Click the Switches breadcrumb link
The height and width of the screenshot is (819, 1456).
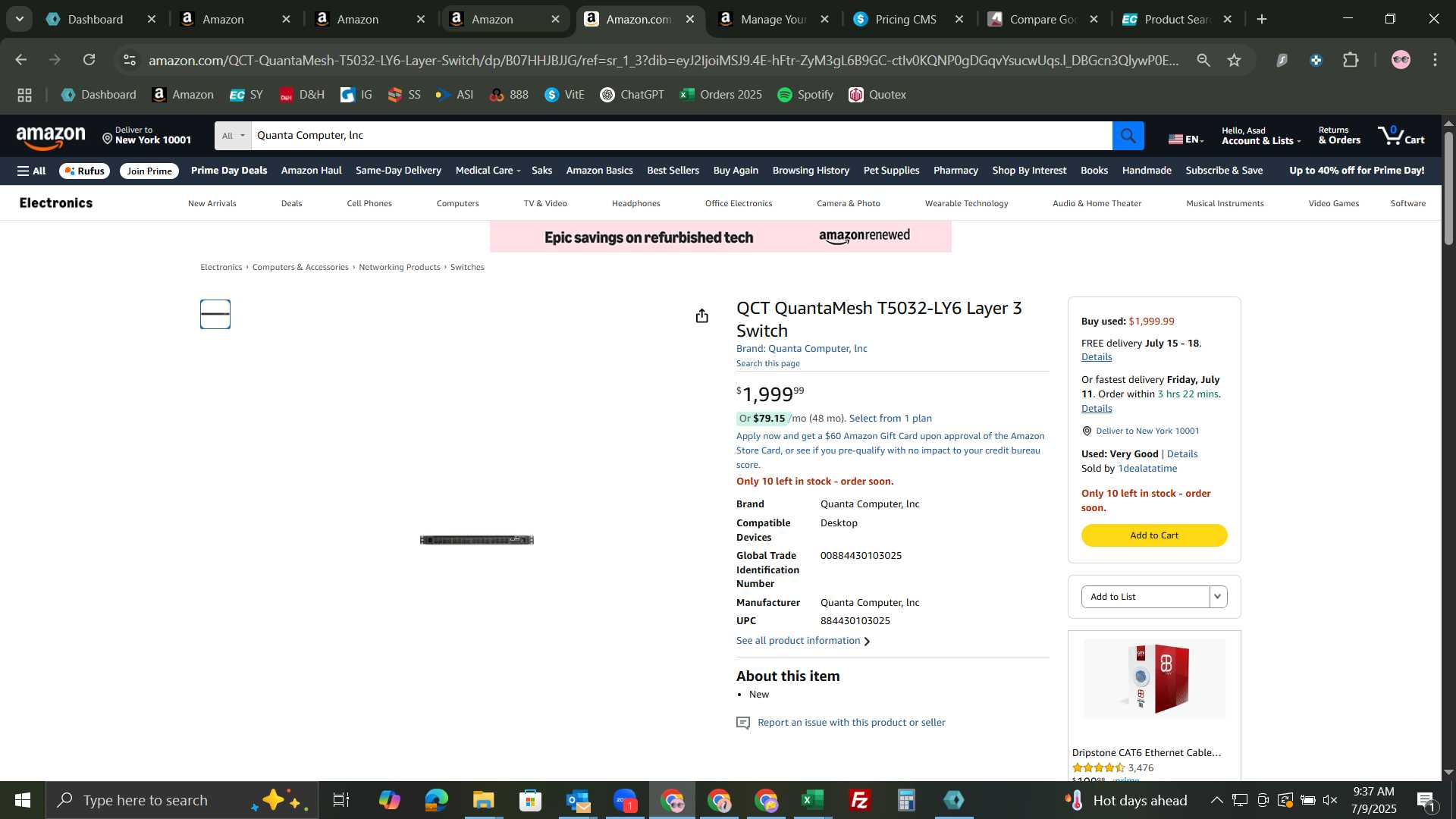coord(467,268)
